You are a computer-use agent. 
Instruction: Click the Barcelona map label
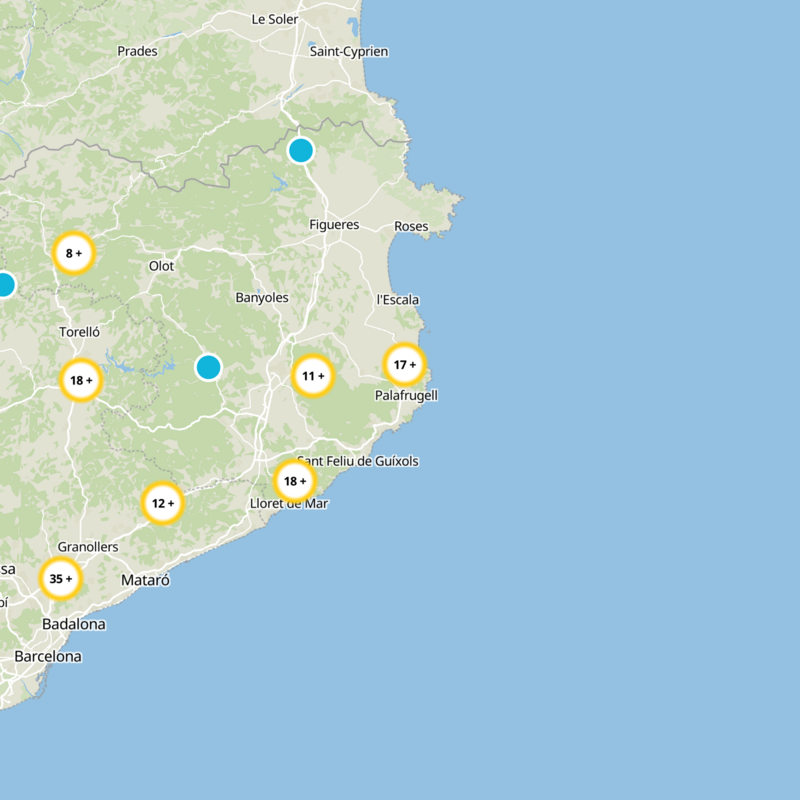[x=48, y=656]
